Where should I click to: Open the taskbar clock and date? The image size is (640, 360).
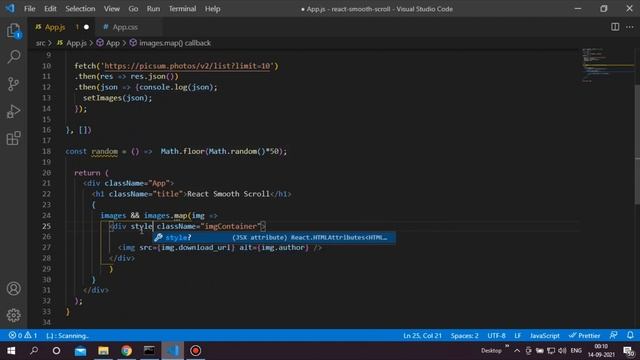(x=601, y=351)
